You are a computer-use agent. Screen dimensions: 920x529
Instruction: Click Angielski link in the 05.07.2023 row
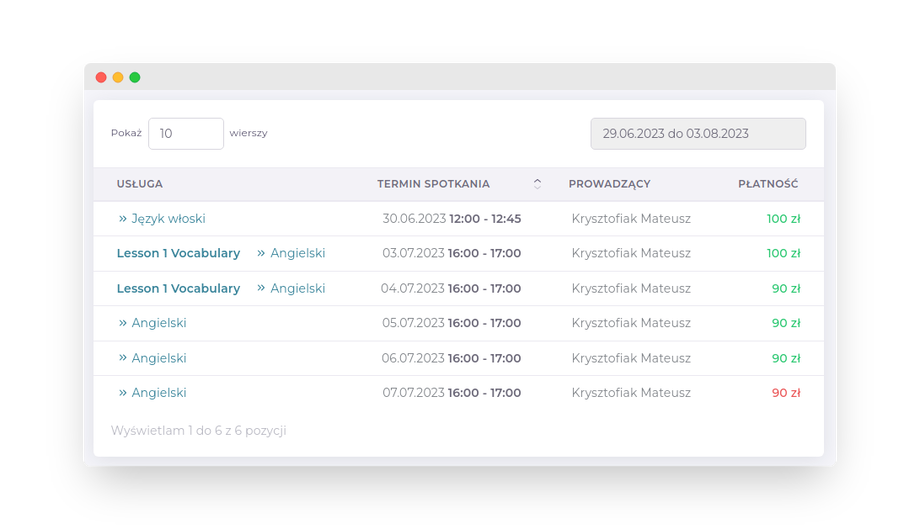click(159, 323)
